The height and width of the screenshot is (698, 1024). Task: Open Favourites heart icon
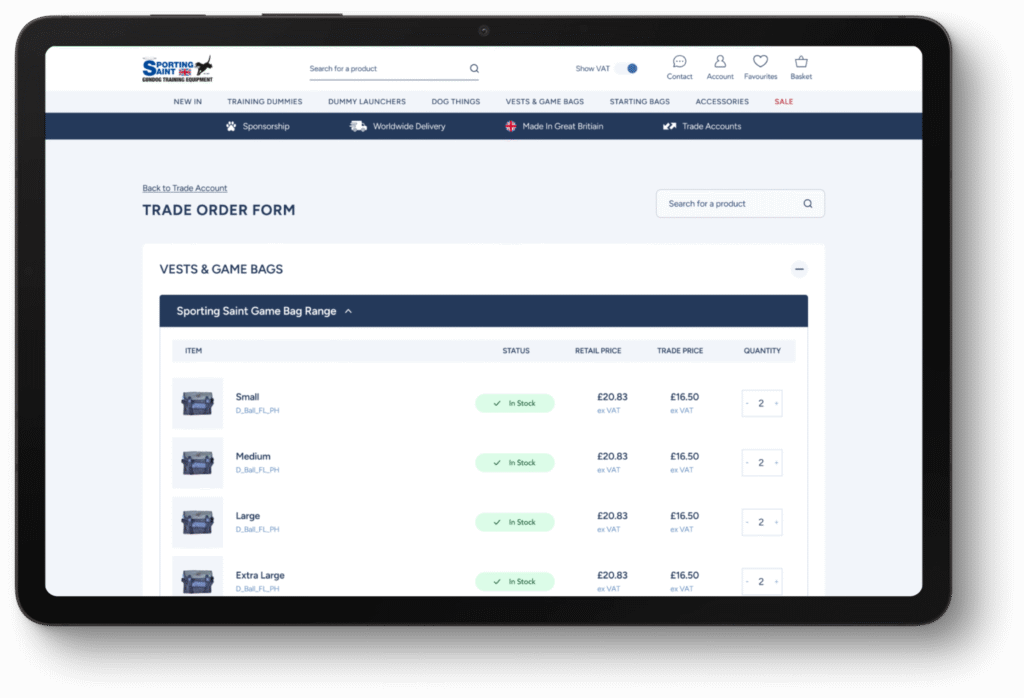coord(760,62)
